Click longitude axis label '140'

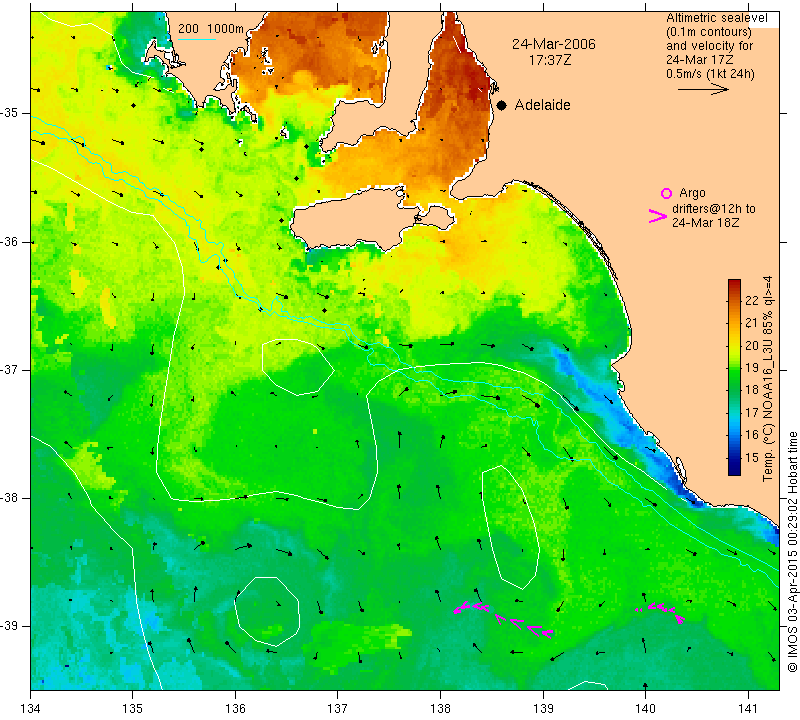tap(645, 708)
